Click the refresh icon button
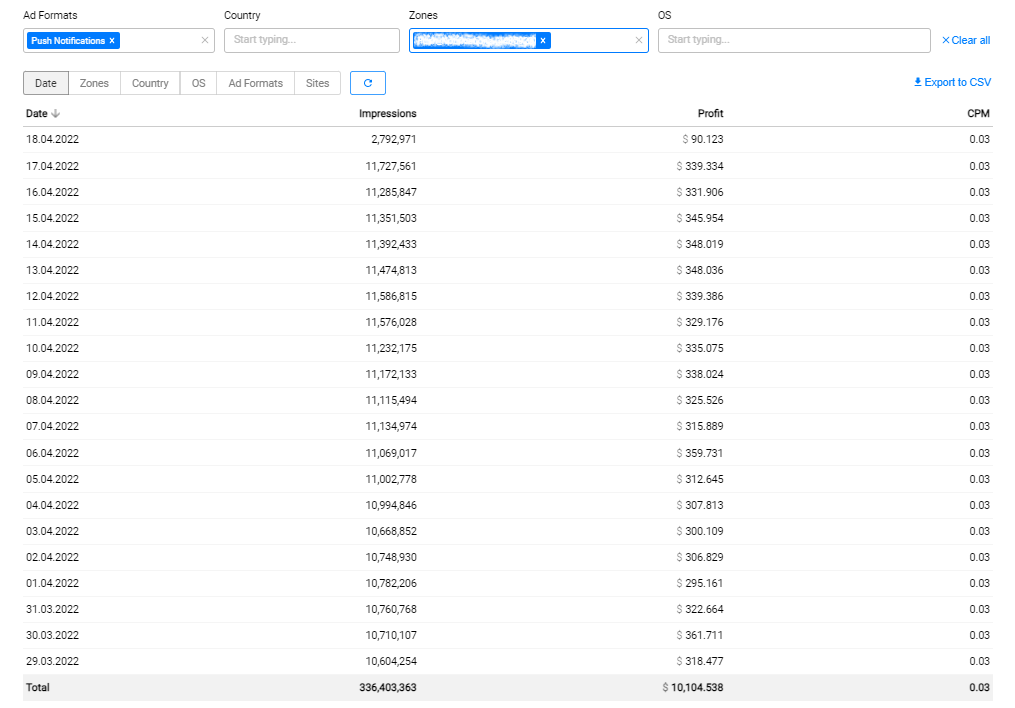This screenshot has height=708, width=1015. [x=367, y=83]
